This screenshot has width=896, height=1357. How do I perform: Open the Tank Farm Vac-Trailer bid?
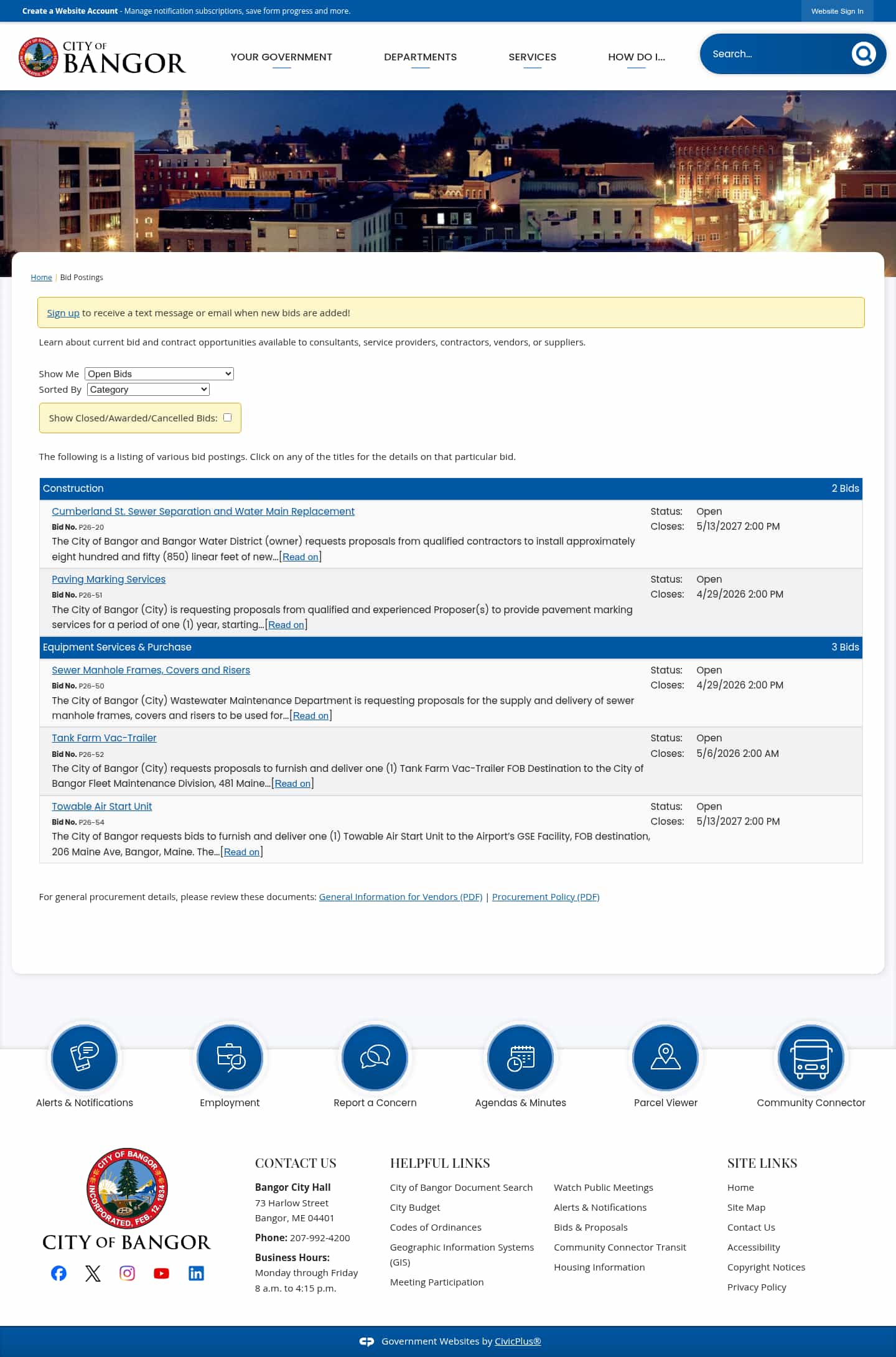(104, 738)
